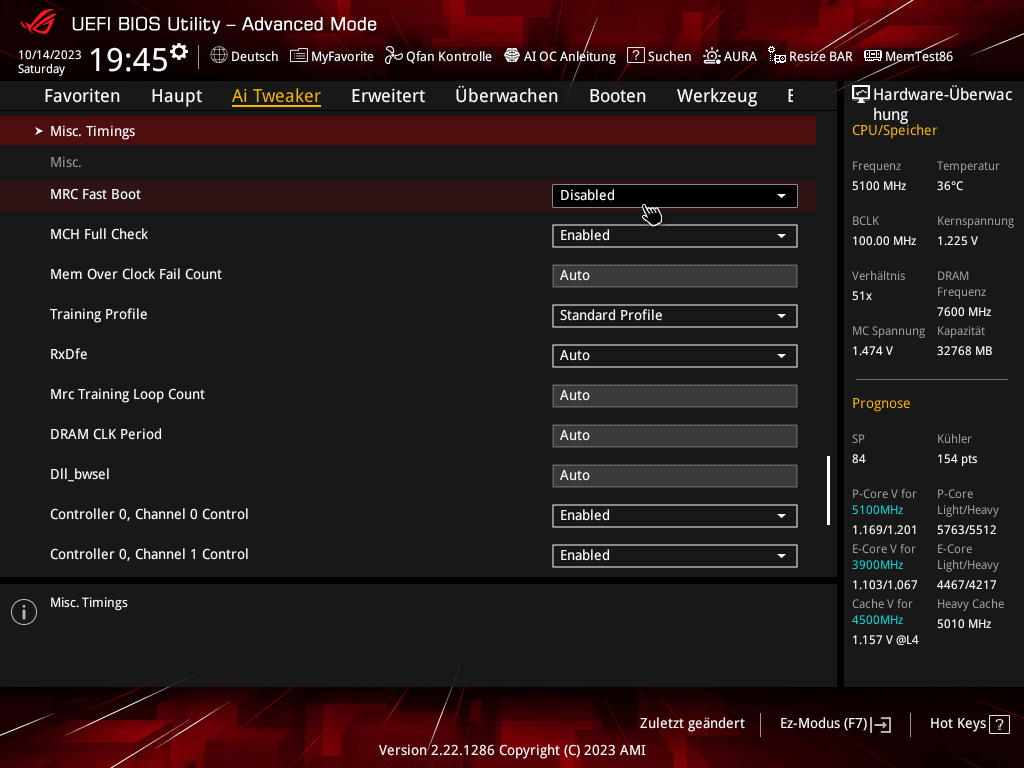The height and width of the screenshot is (768, 1024).
Task: Click the Suchen search label
Action: (669, 56)
